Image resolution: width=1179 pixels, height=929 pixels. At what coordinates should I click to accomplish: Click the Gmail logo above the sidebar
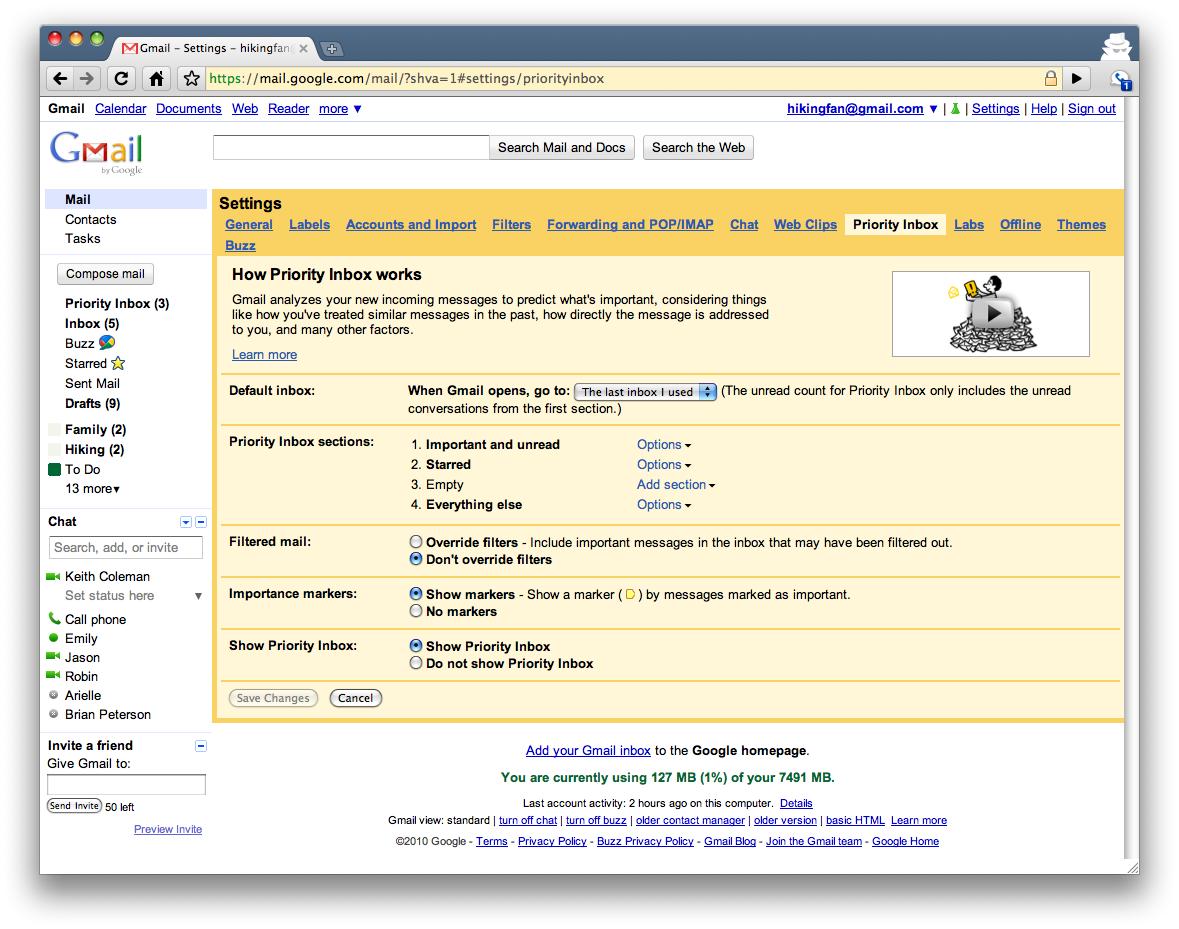click(x=95, y=152)
